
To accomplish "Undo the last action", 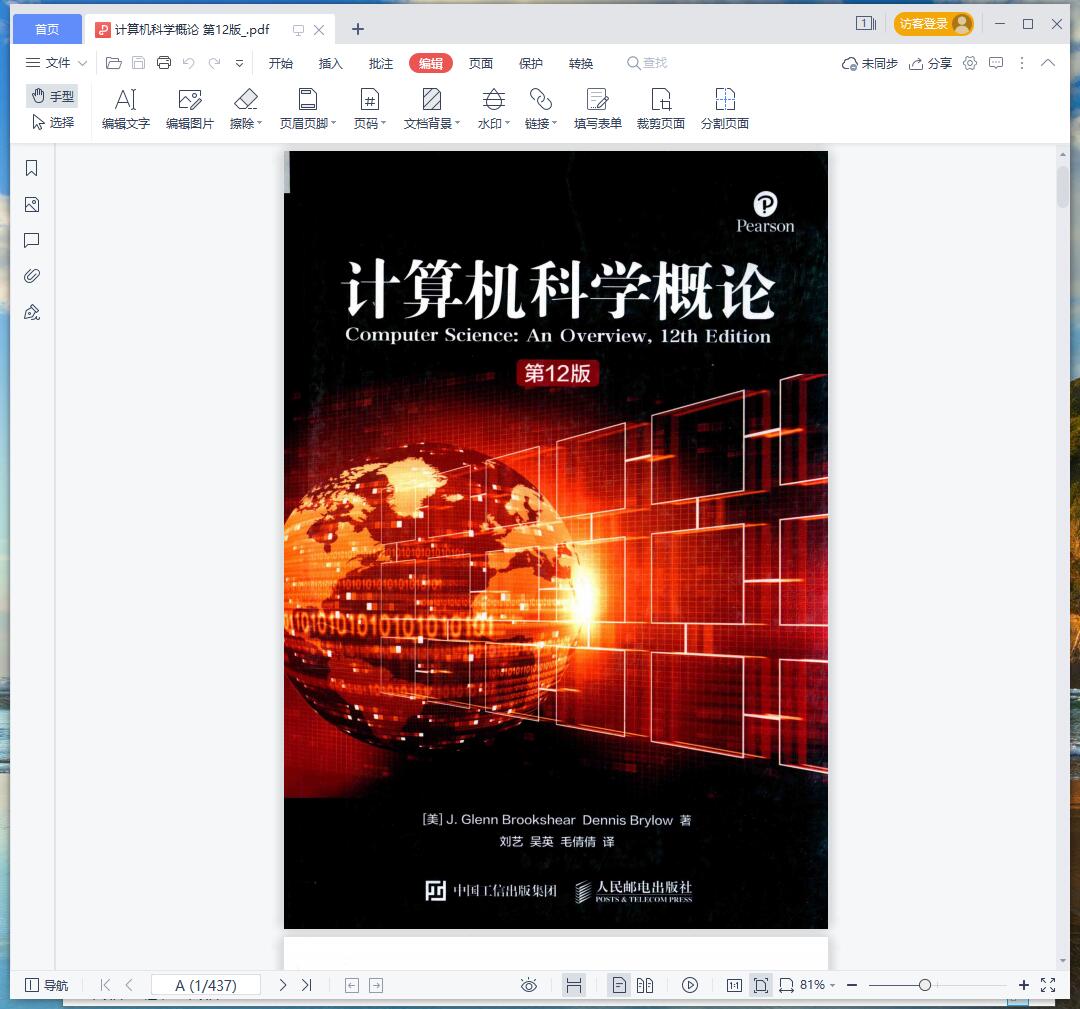I will click(x=189, y=63).
